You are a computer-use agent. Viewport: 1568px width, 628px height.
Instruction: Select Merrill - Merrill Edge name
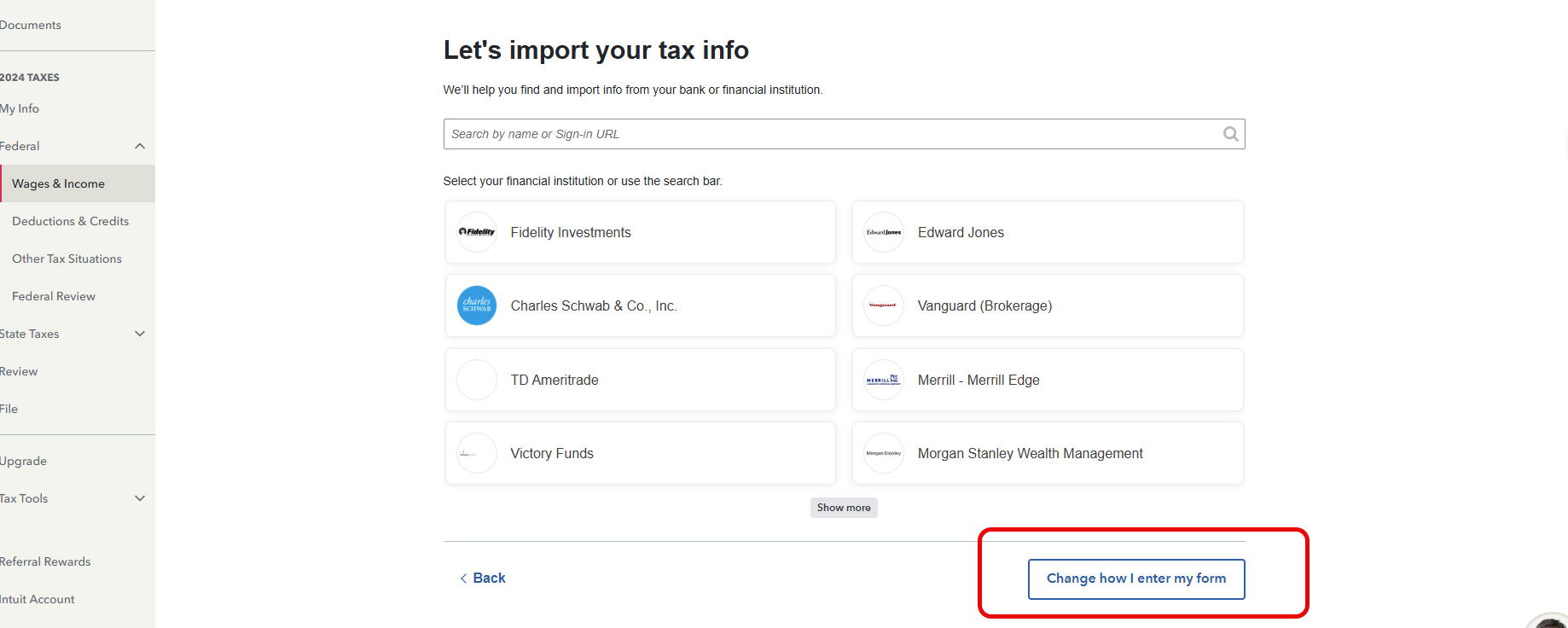coord(979,380)
